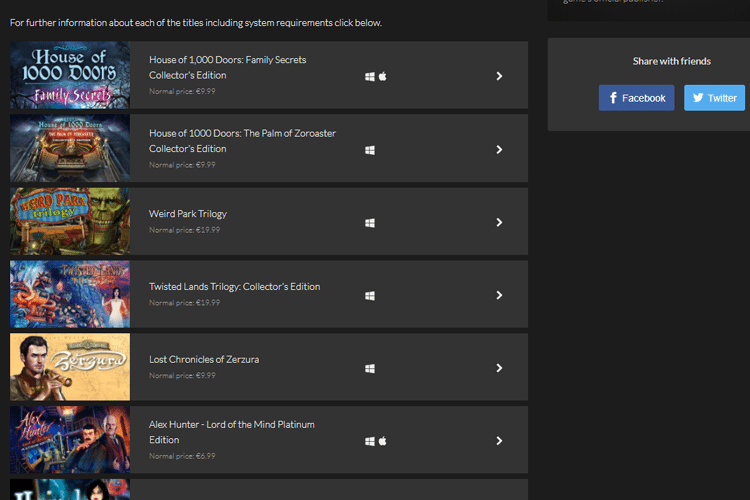Click Windows icon in Family Secrets row

[370, 77]
